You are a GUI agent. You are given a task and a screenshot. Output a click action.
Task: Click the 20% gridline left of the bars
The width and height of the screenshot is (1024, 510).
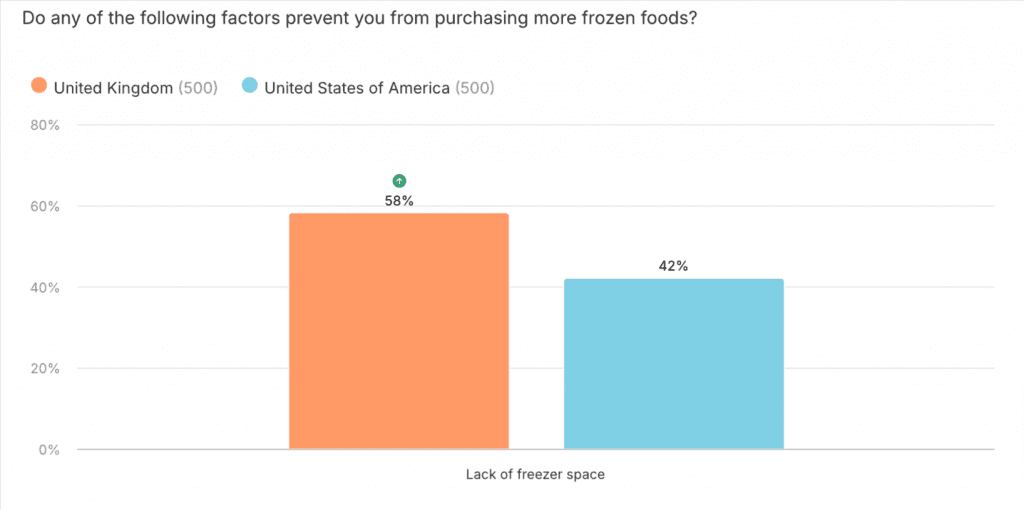pyautogui.click(x=180, y=368)
